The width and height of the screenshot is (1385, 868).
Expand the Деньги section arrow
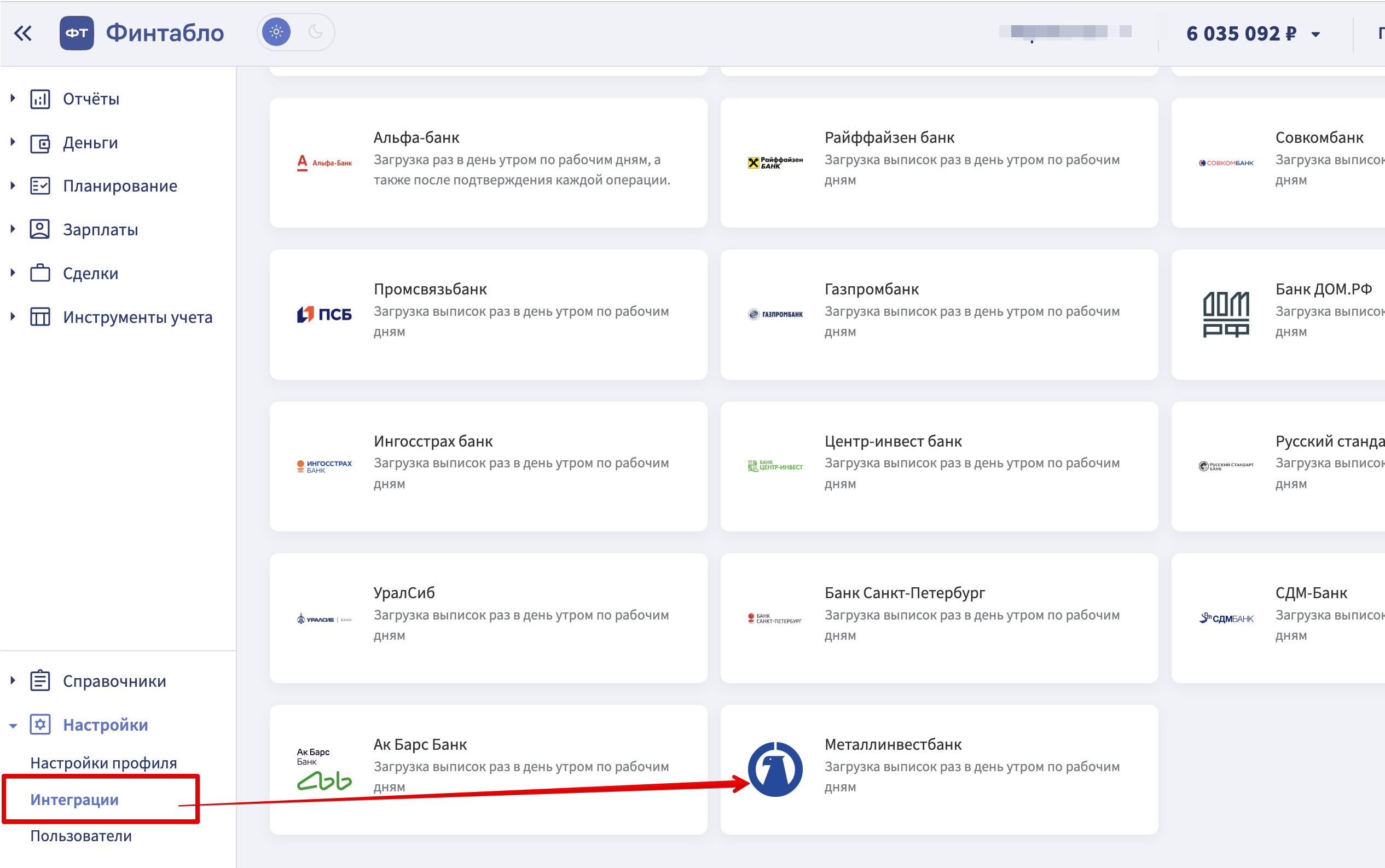13,142
